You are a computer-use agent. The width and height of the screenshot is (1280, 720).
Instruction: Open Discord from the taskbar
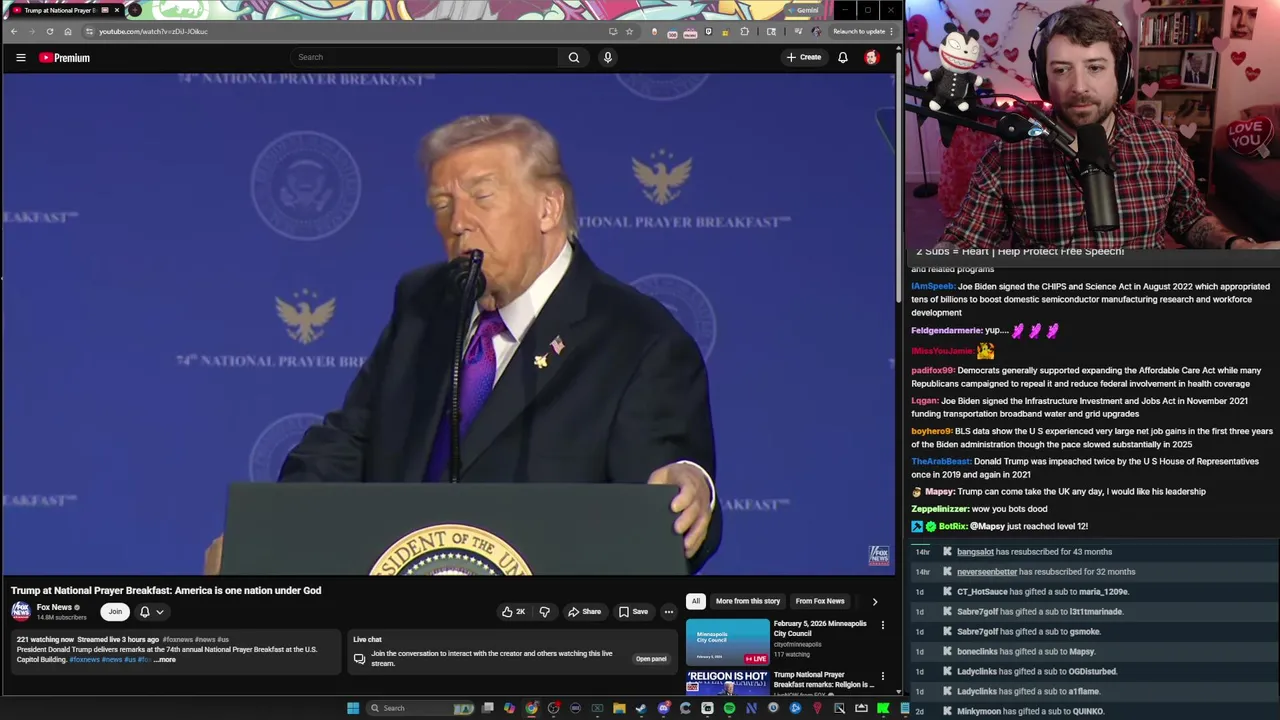663,708
